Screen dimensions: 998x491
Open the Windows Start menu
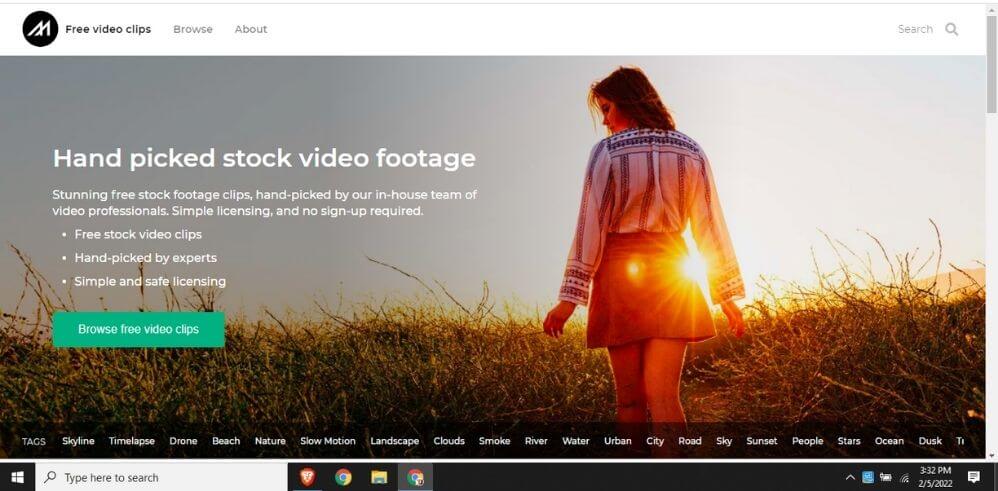click(17, 477)
